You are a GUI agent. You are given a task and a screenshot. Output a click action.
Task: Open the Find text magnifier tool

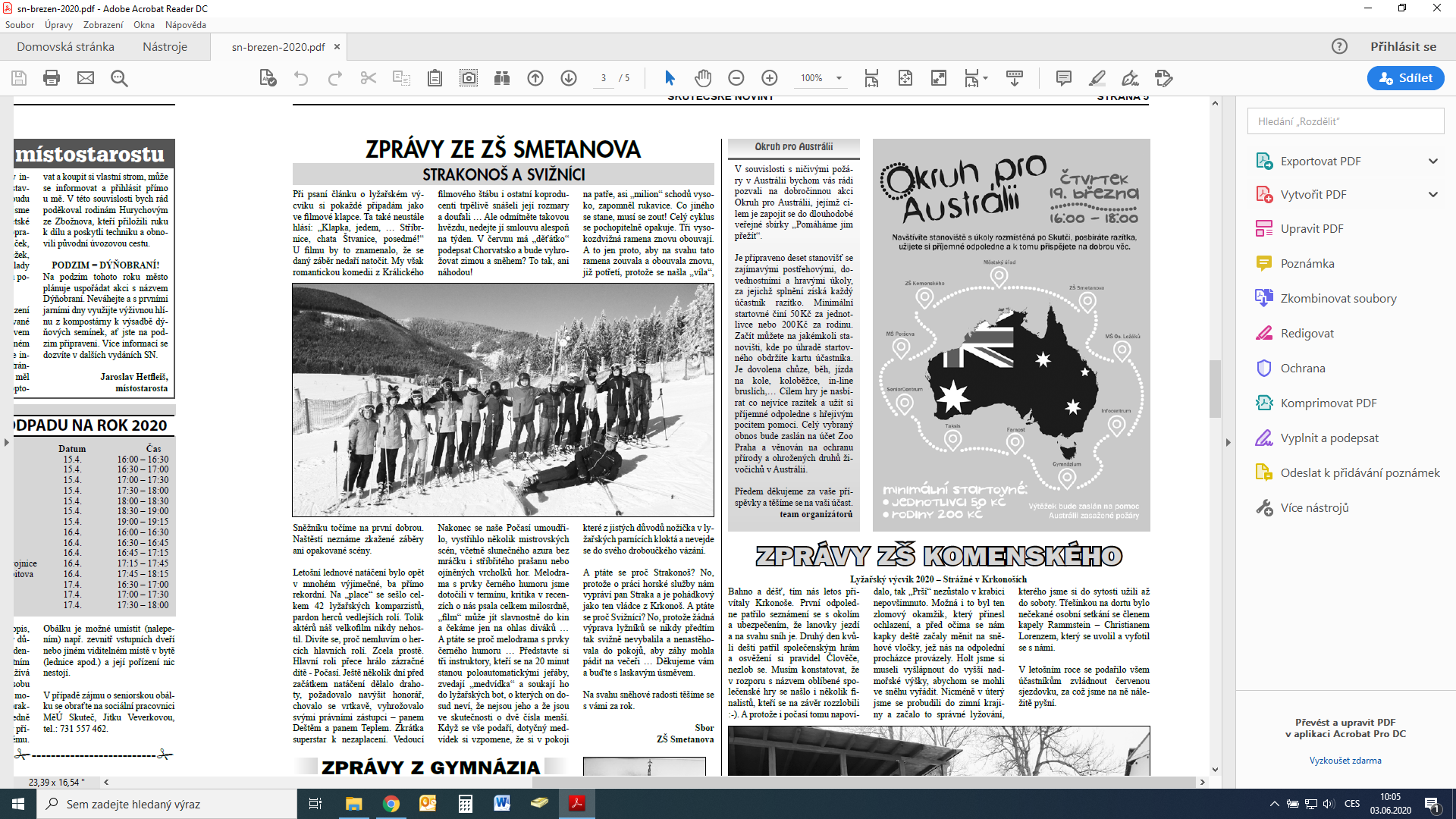pos(119,78)
